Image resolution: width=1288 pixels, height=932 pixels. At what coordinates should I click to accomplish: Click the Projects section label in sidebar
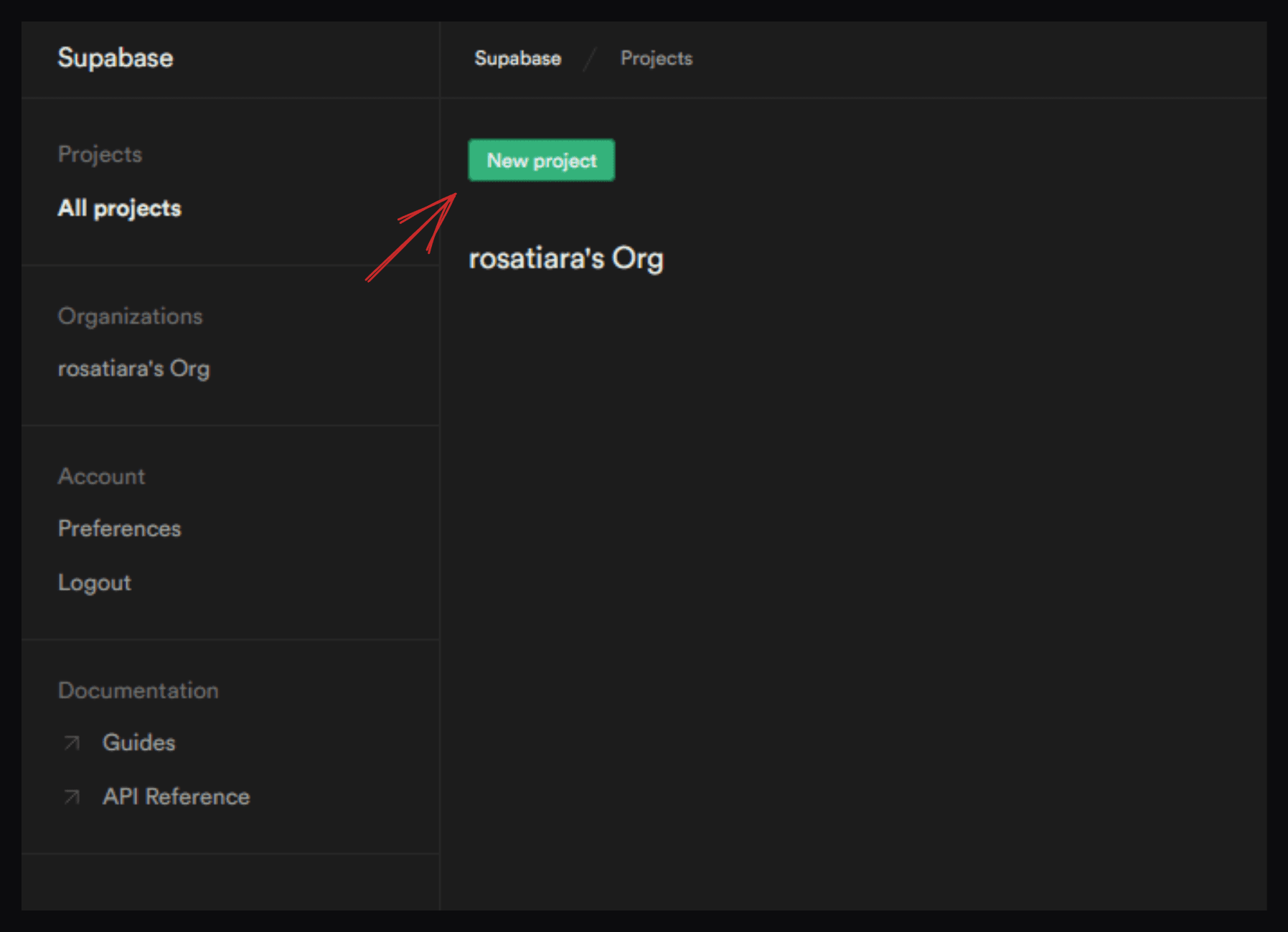pos(100,154)
